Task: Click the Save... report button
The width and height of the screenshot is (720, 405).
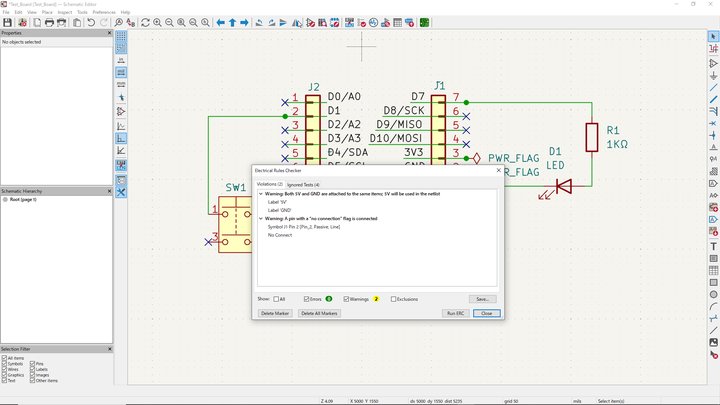Action: click(x=483, y=299)
